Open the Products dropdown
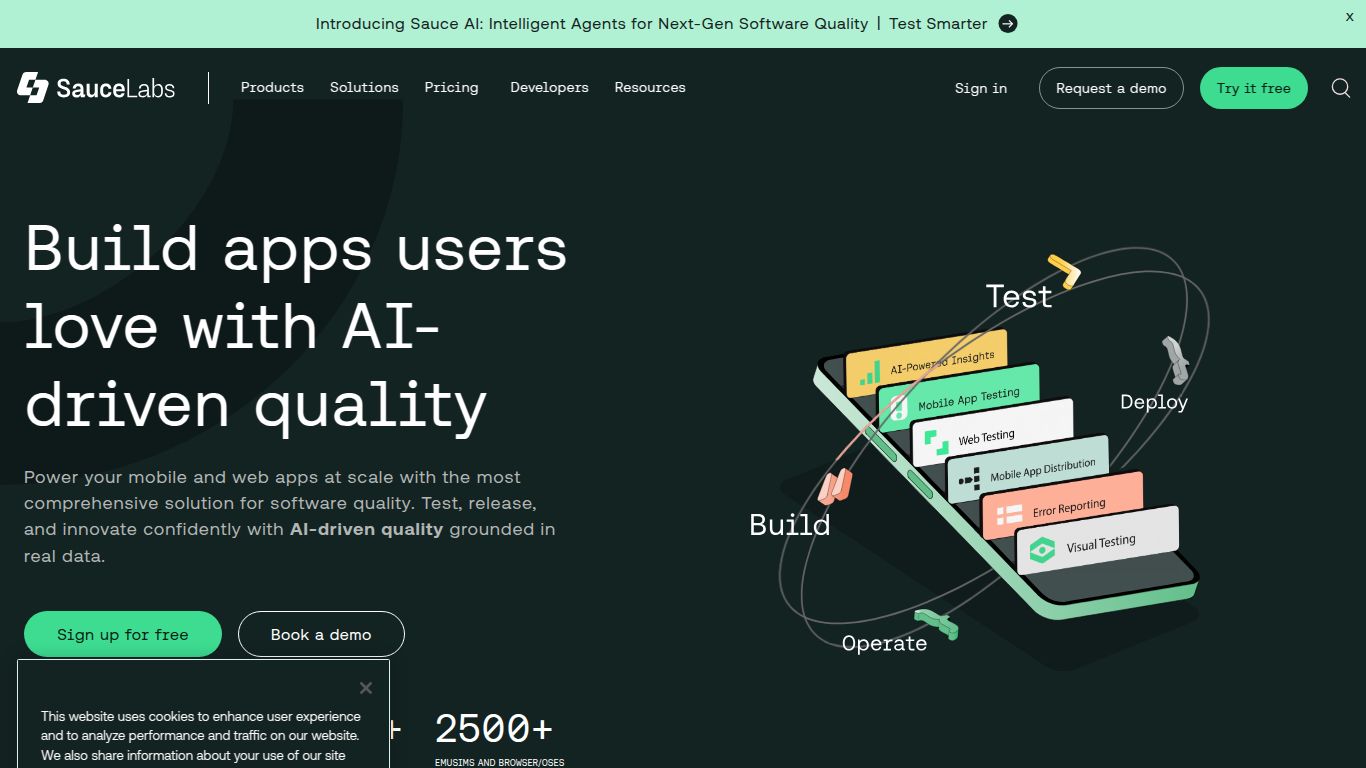Viewport: 1366px width, 768px height. click(x=271, y=88)
